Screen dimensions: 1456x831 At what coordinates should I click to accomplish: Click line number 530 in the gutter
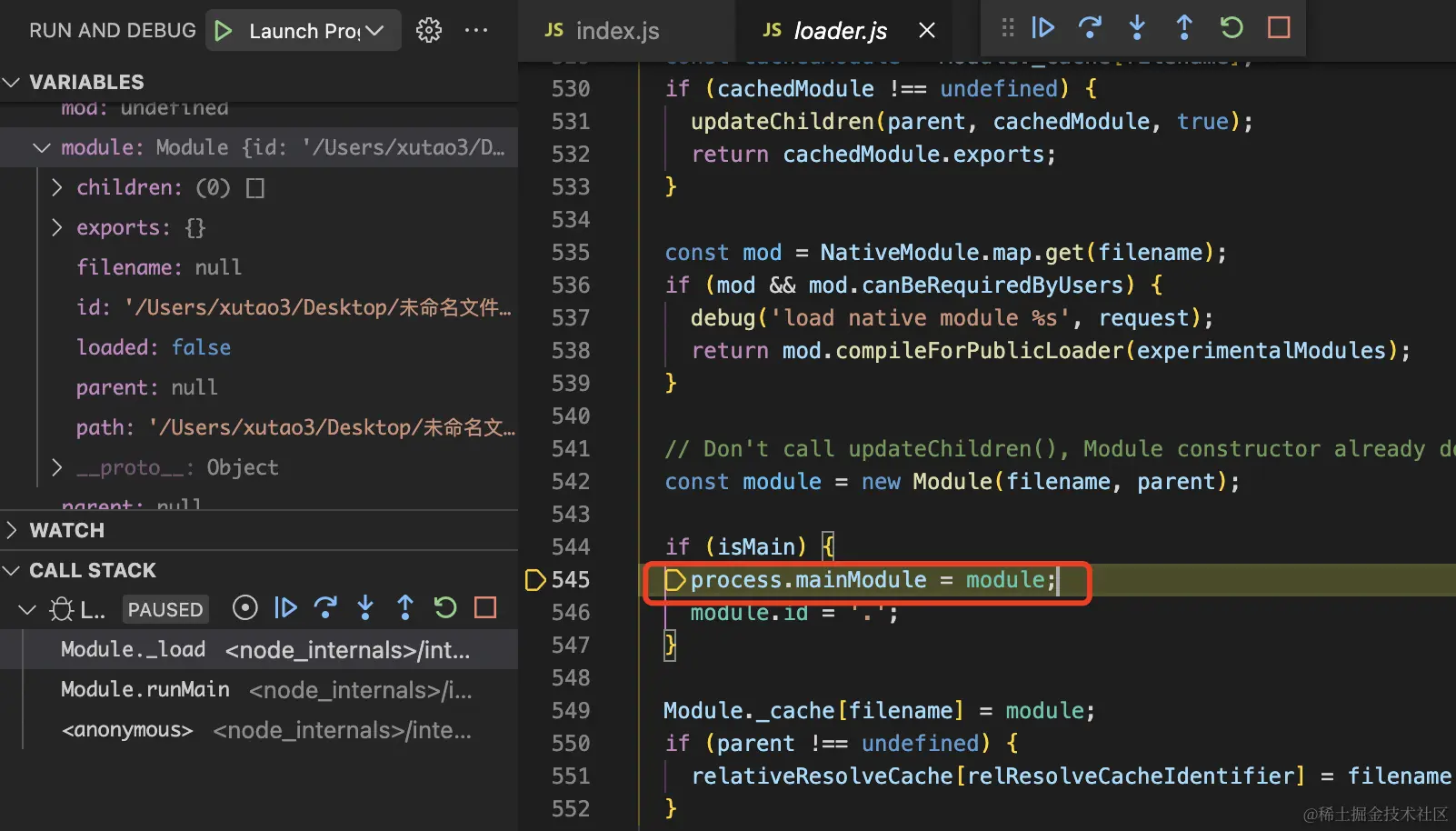(571, 89)
